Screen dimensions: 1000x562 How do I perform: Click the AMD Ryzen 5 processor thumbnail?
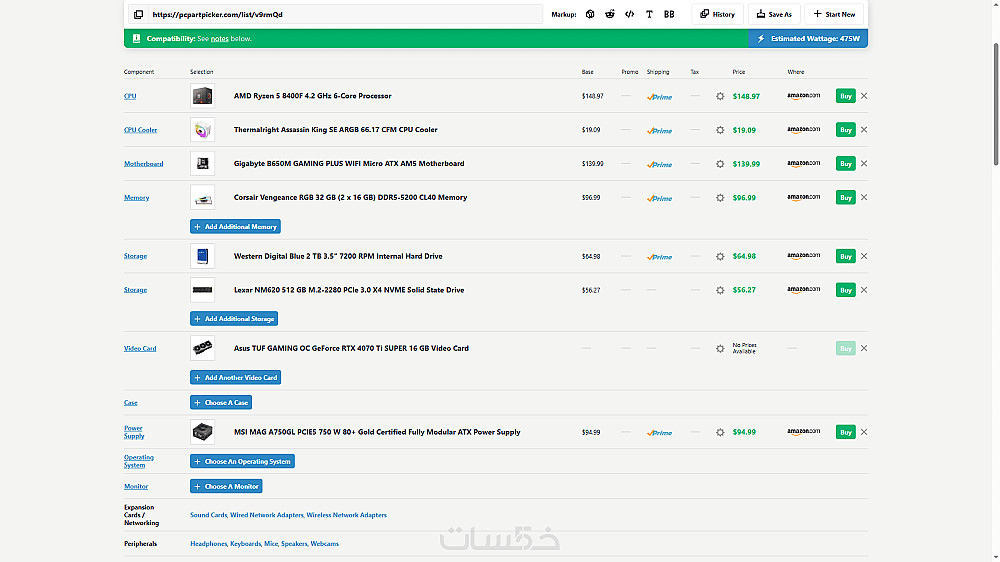[x=202, y=96]
